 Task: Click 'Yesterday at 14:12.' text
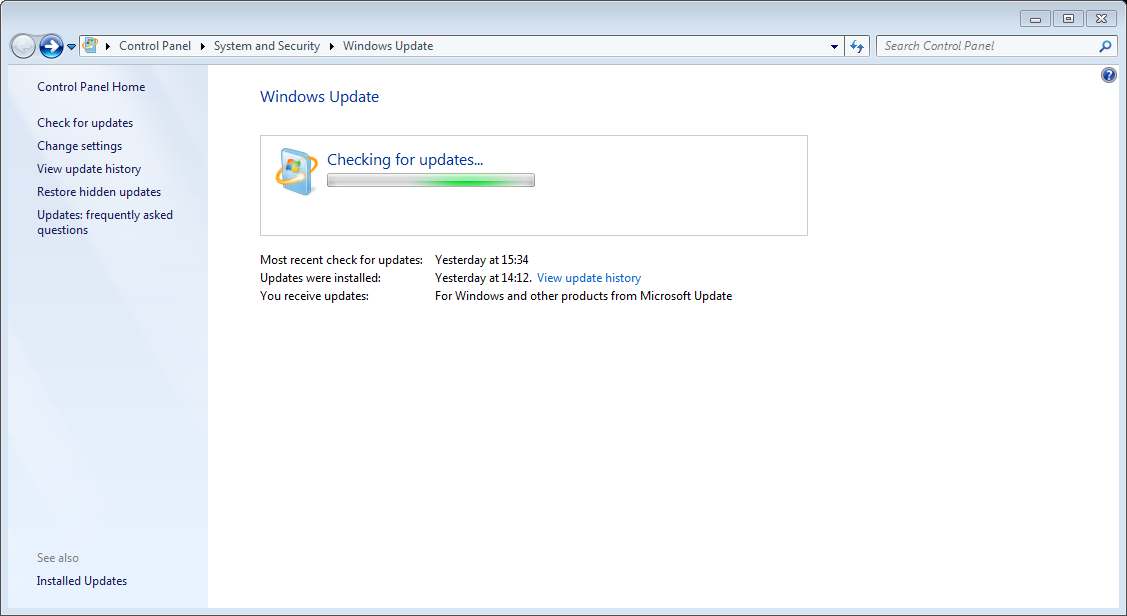(483, 278)
